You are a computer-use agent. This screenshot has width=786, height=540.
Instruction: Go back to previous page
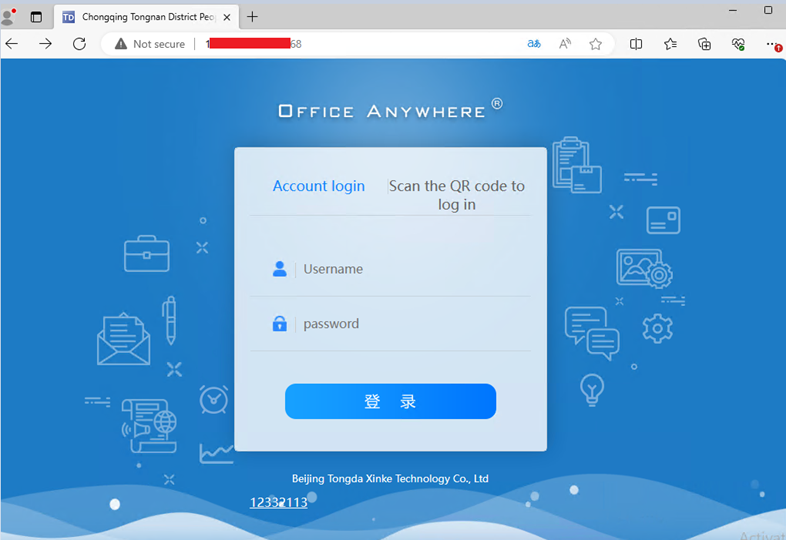[x=12, y=44]
